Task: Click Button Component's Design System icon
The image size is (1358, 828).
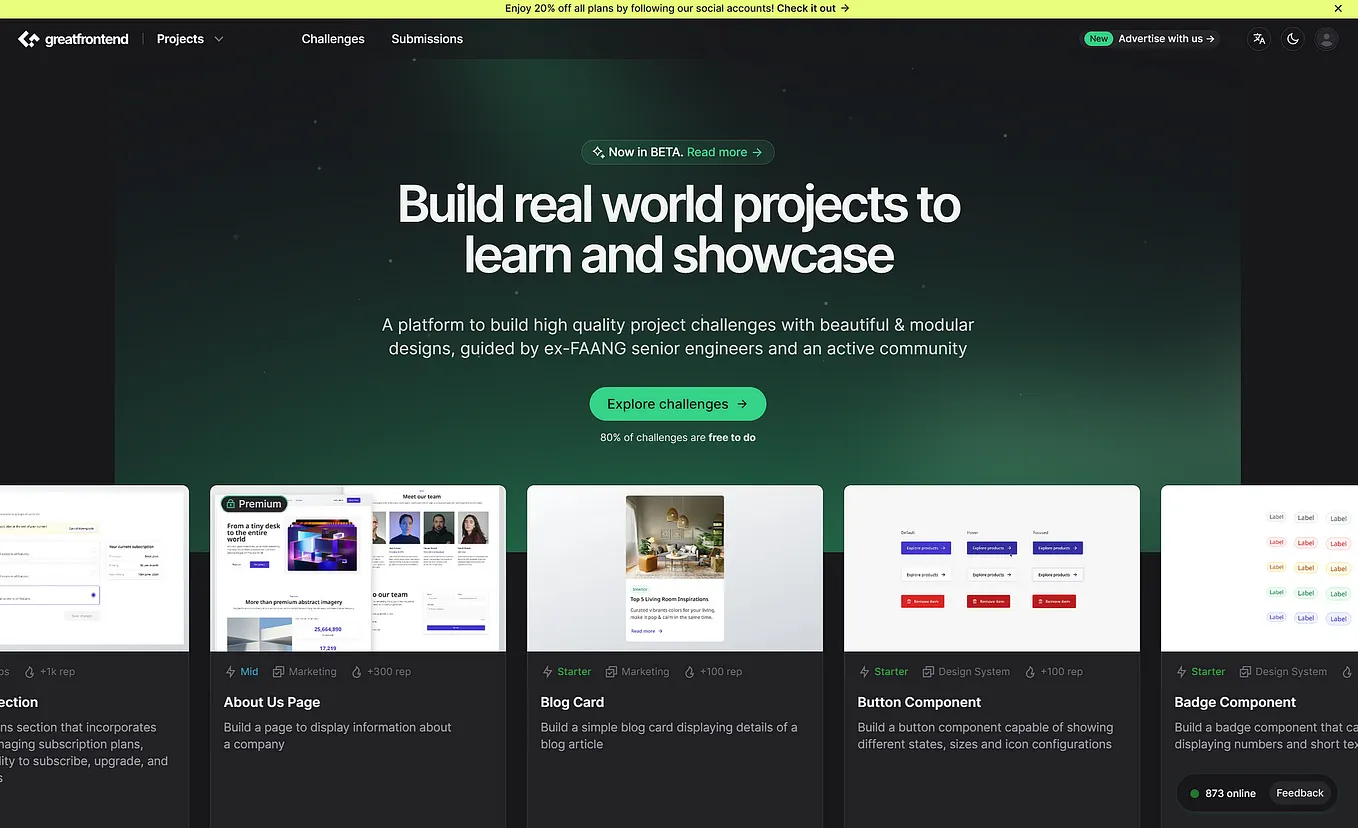Action: (928, 672)
